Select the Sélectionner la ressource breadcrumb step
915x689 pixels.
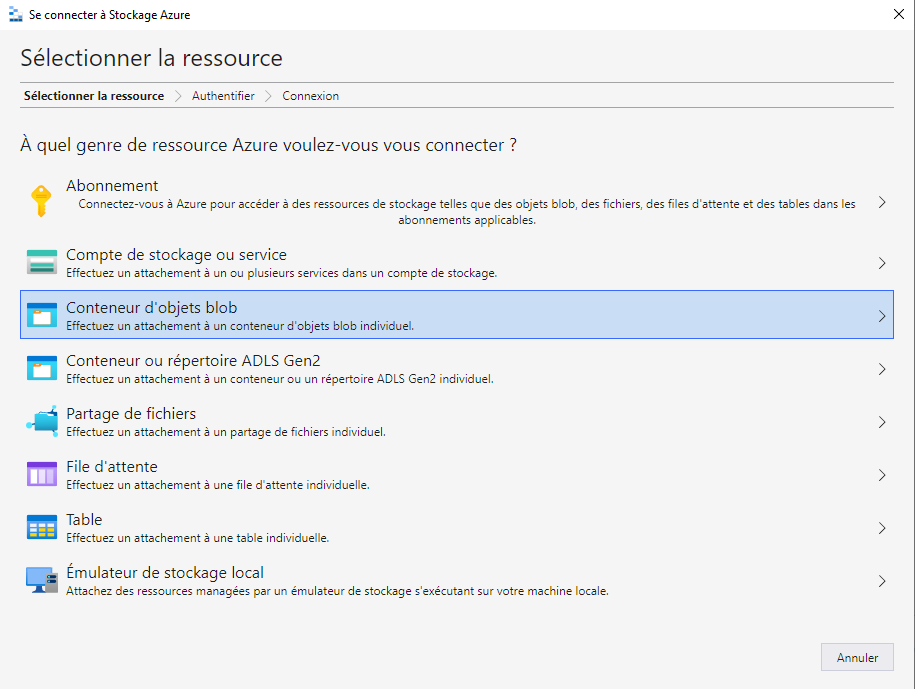coord(94,96)
